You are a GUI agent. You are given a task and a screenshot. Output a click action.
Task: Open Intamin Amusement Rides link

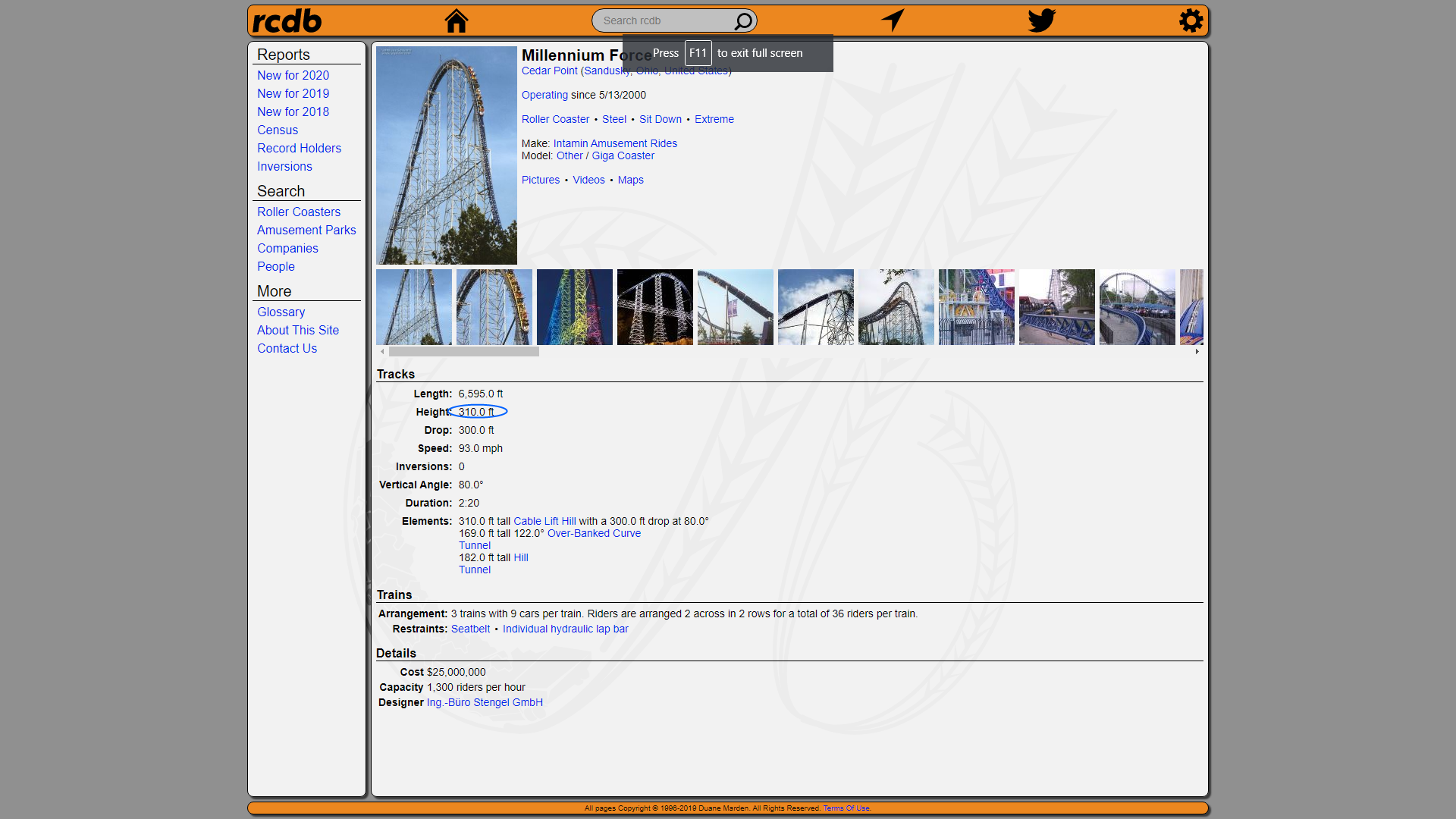click(615, 143)
